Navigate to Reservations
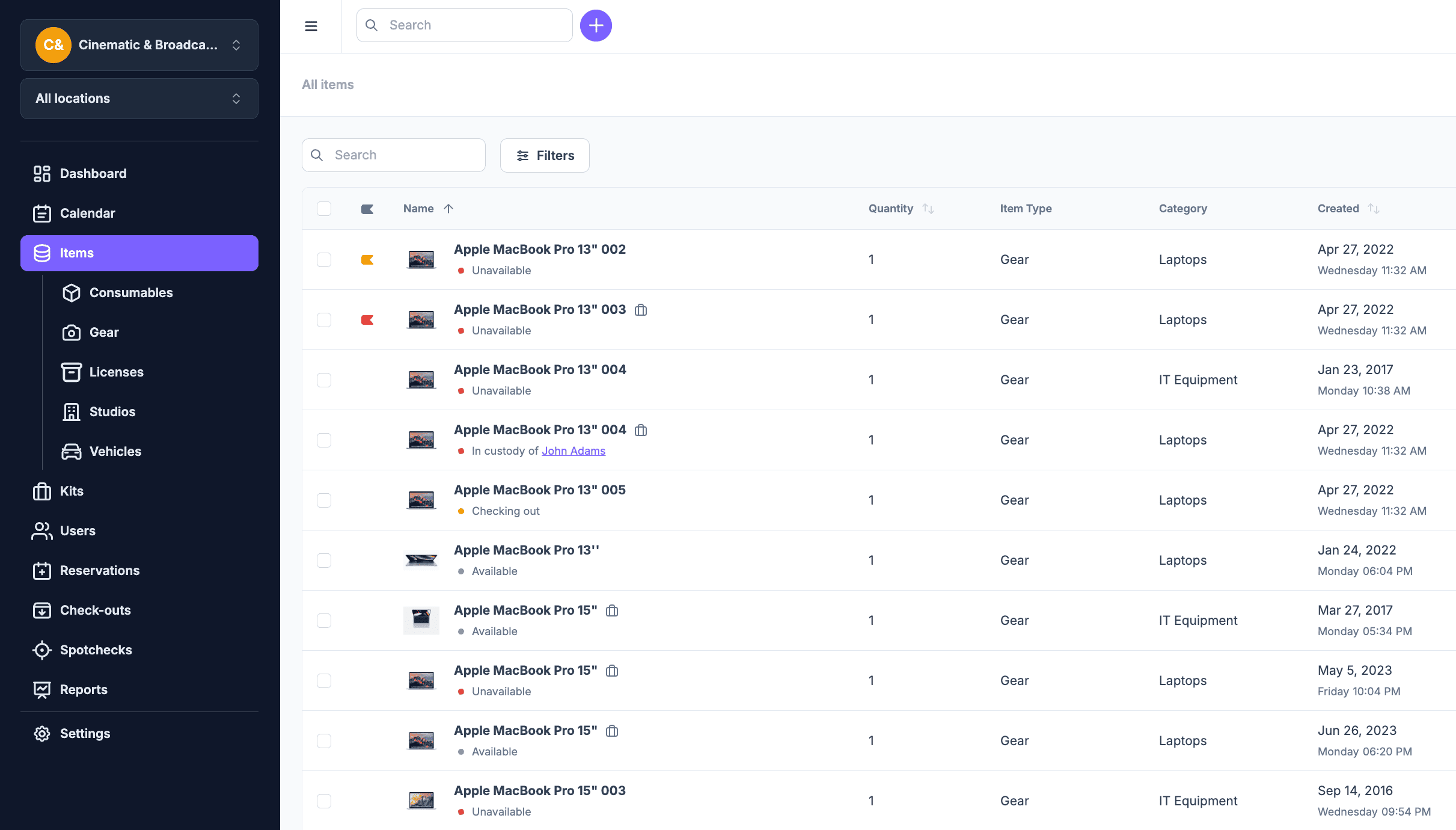1456x830 pixels. tap(139, 571)
